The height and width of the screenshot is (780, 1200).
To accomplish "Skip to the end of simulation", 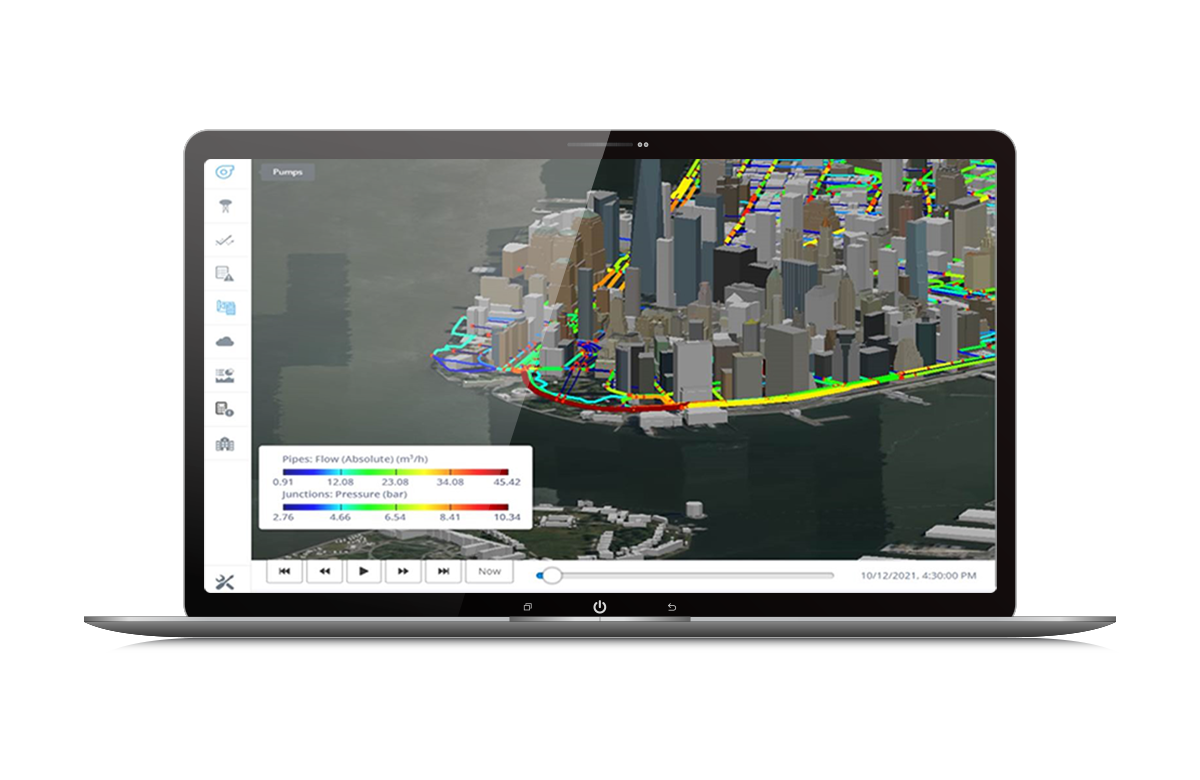I will click(x=443, y=571).
